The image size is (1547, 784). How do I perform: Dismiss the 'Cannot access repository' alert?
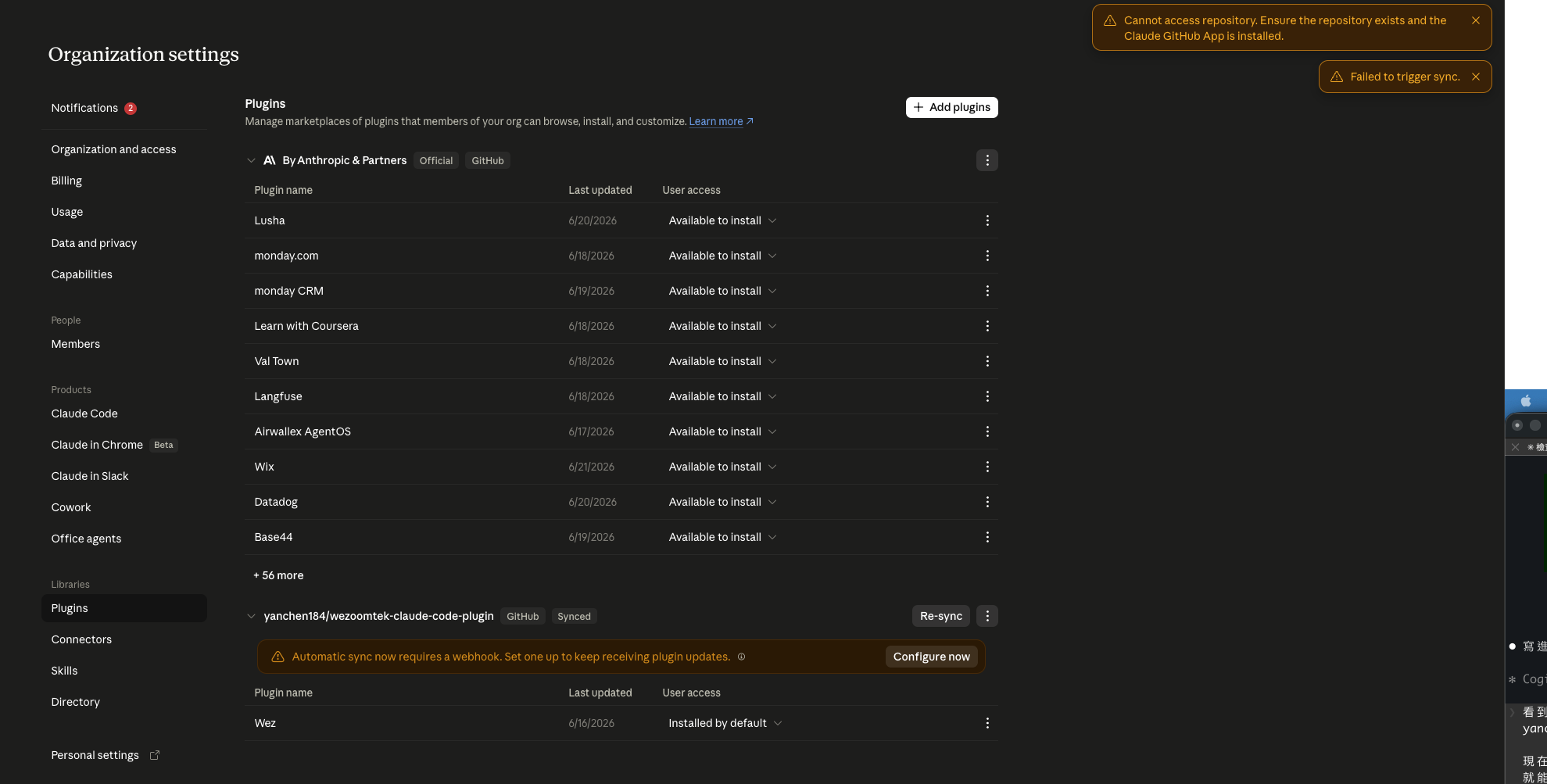1476,20
